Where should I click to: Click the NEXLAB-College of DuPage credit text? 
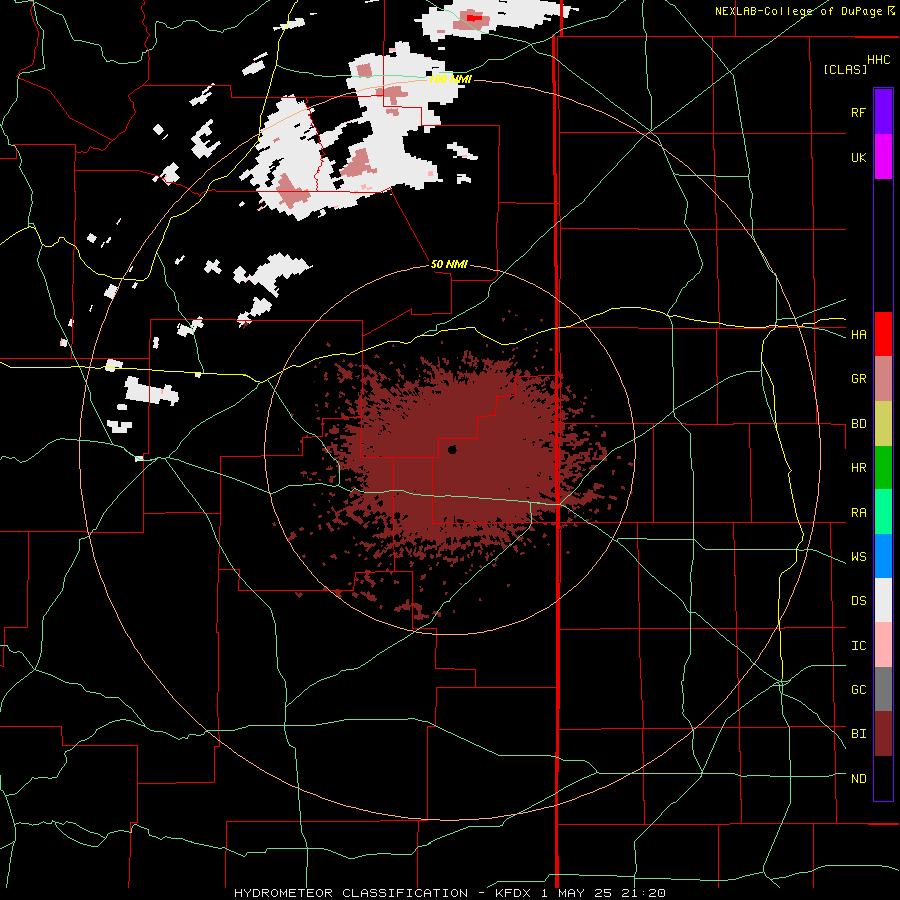[x=798, y=11]
